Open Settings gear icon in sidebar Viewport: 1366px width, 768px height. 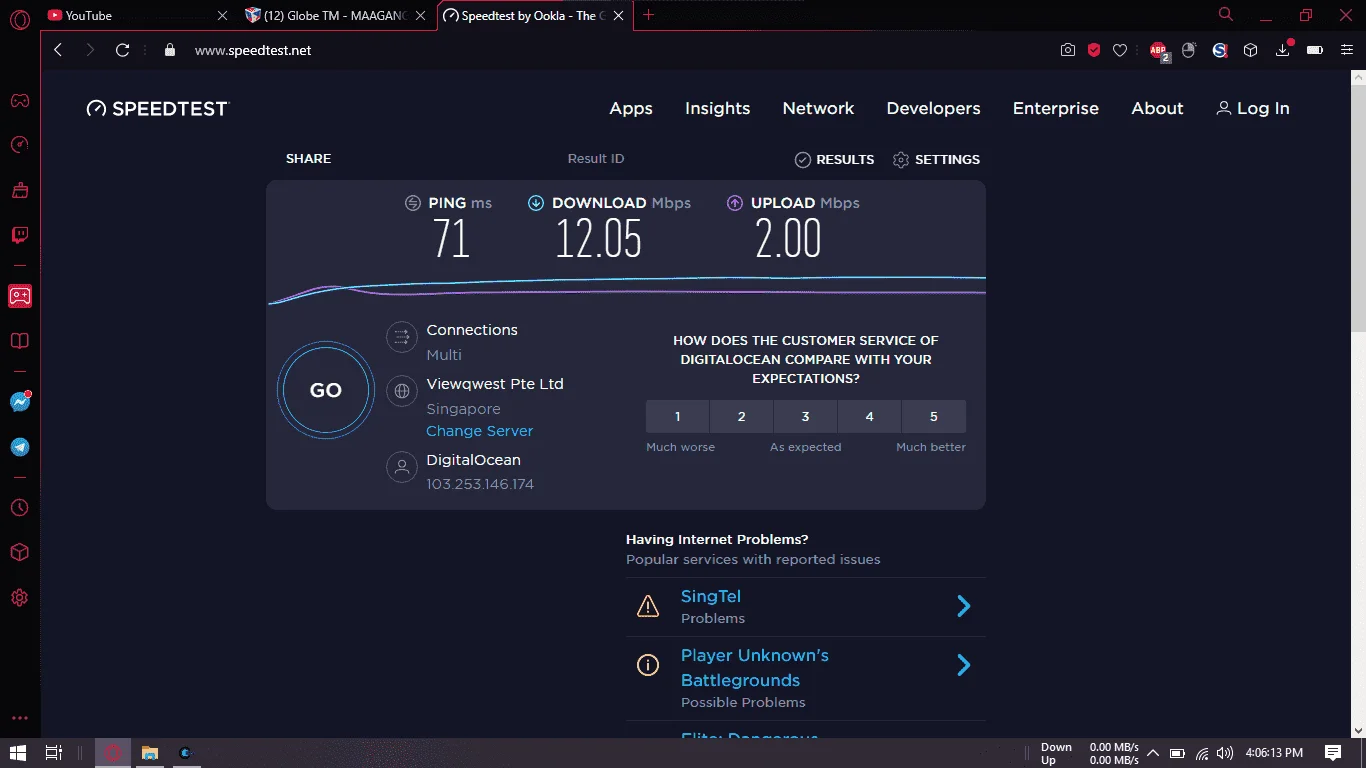click(x=19, y=598)
